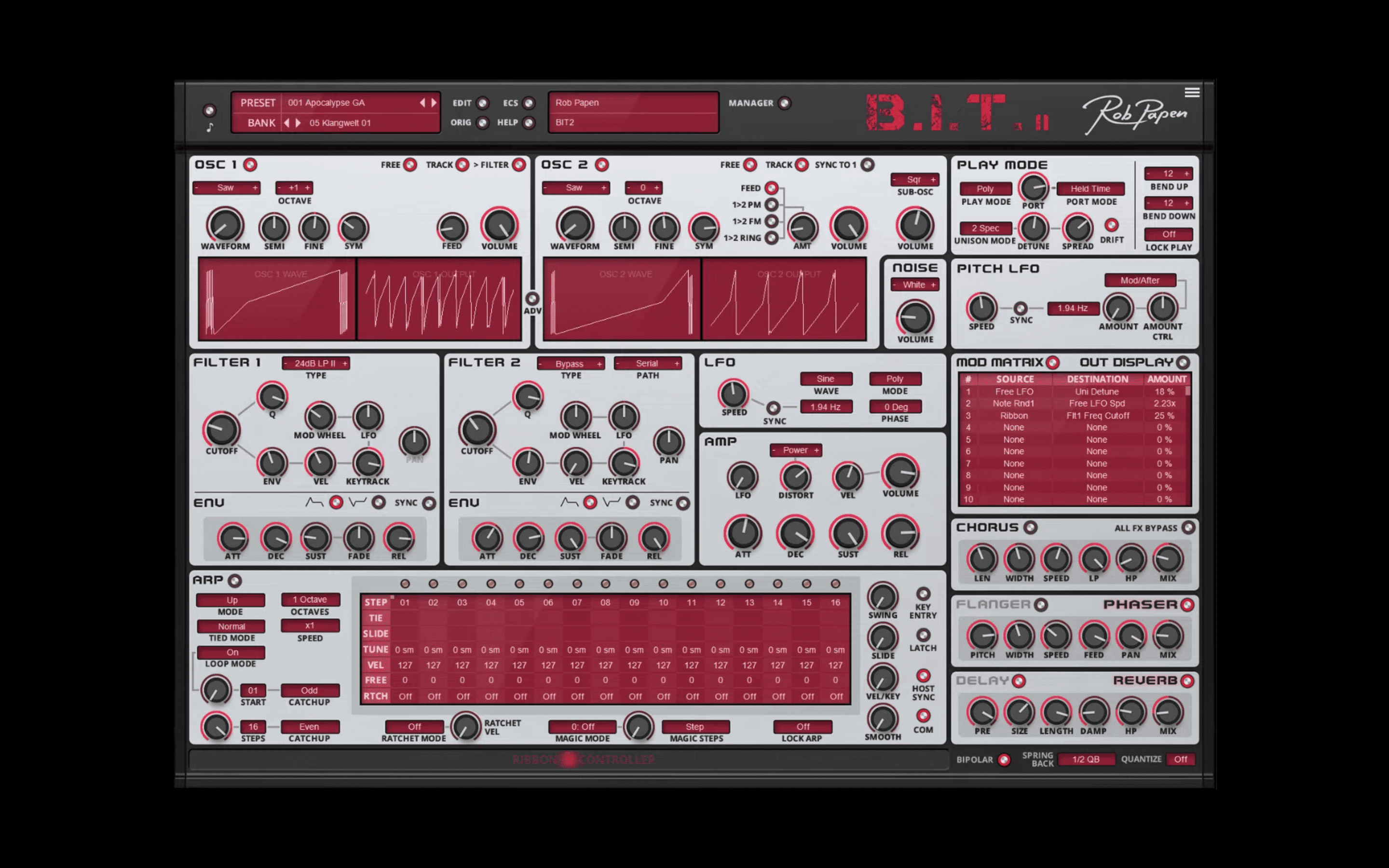This screenshot has height=868, width=1389.
Task: Click the ribbon controller red dot
Action: pos(568,759)
